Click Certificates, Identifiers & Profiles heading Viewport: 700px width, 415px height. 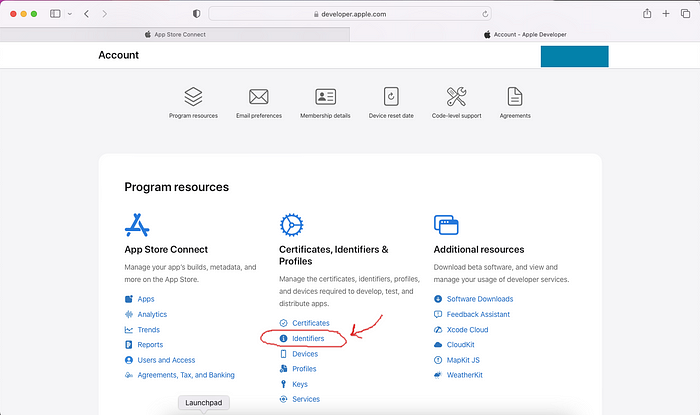[333, 255]
